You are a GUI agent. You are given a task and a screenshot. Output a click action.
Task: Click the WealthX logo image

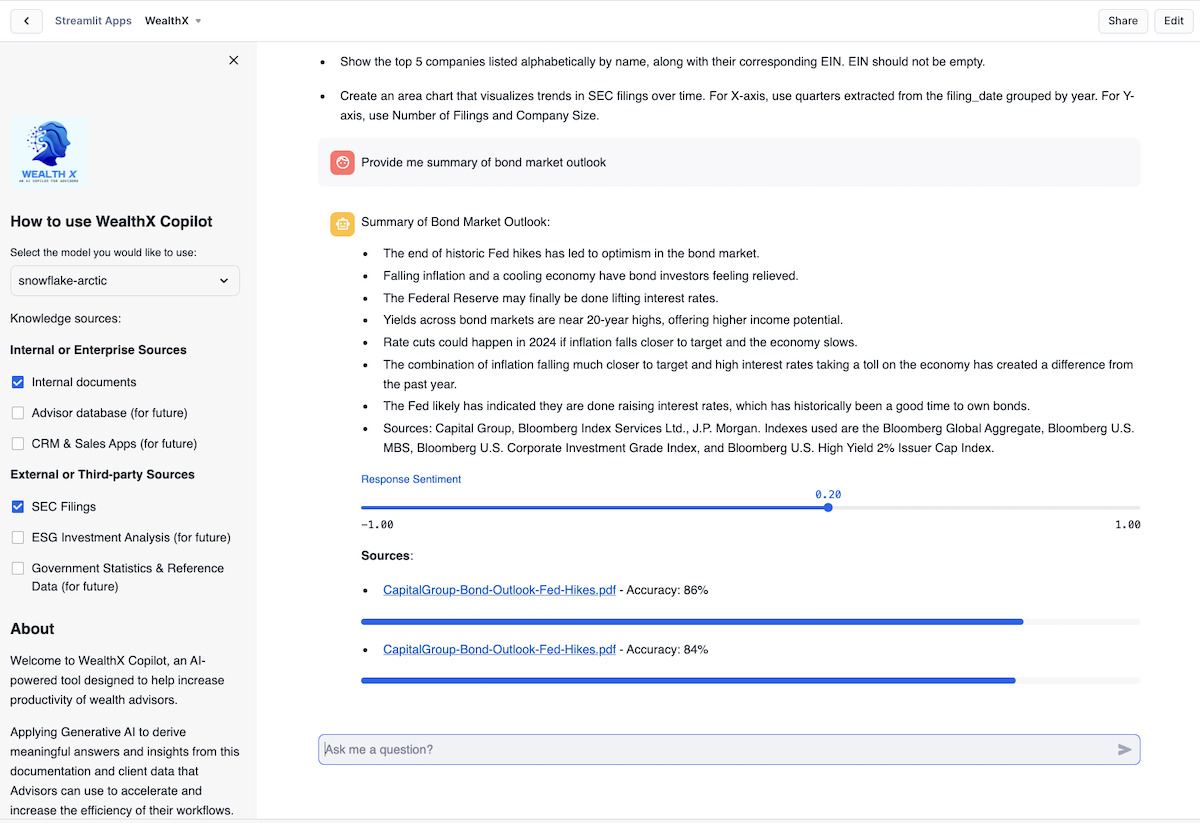pos(50,152)
